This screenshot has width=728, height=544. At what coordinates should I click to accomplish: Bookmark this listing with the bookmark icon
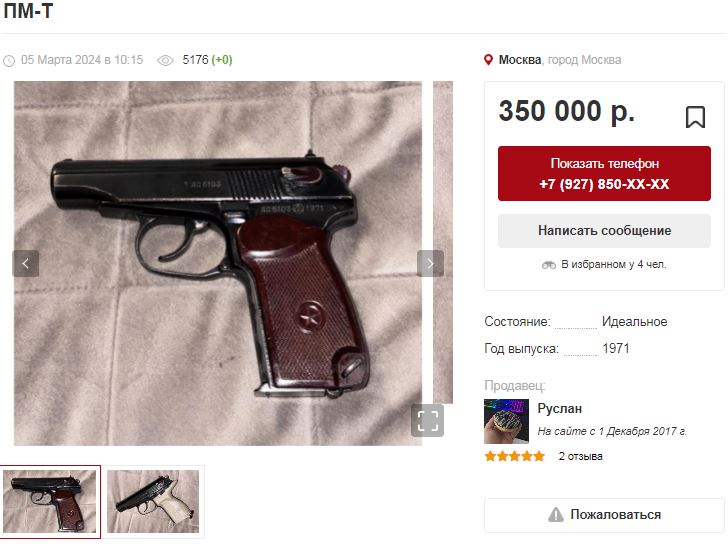coord(695,117)
